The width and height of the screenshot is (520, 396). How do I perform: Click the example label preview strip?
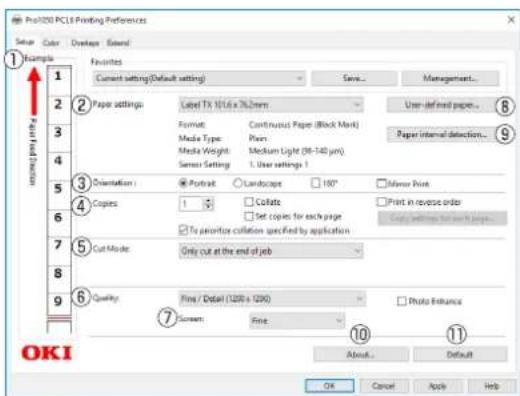click(x=59, y=199)
